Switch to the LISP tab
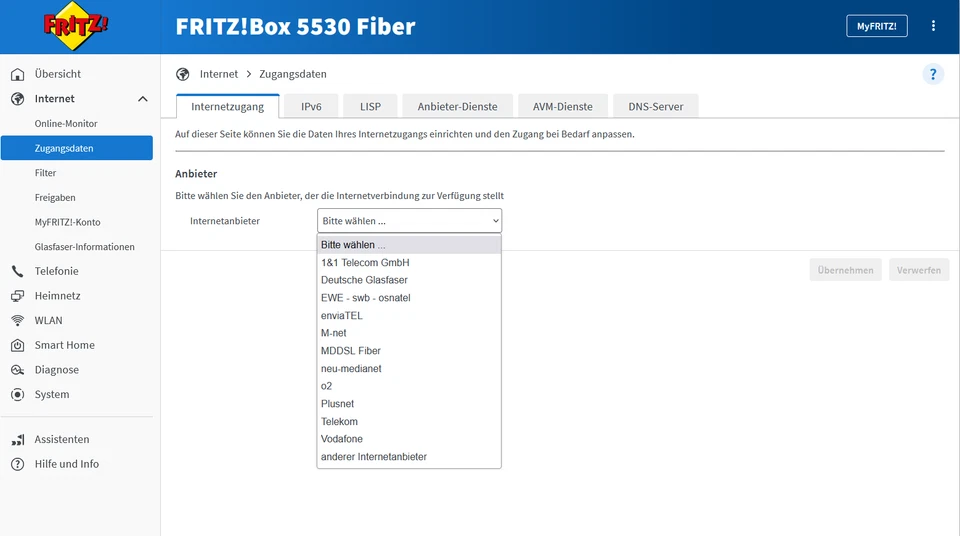 [370, 106]
